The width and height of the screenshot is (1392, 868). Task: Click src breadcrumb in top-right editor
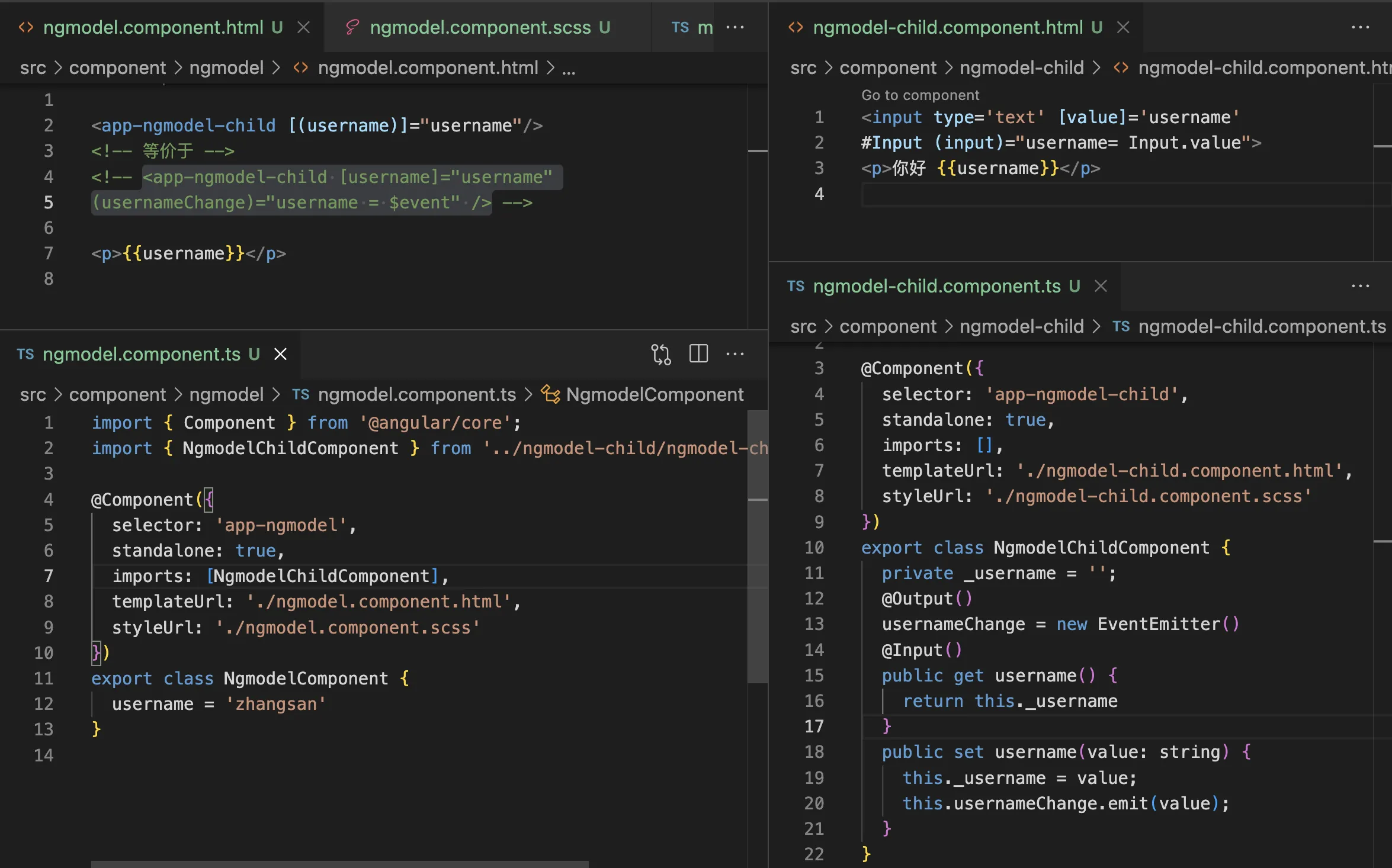[x=803, y=67]
